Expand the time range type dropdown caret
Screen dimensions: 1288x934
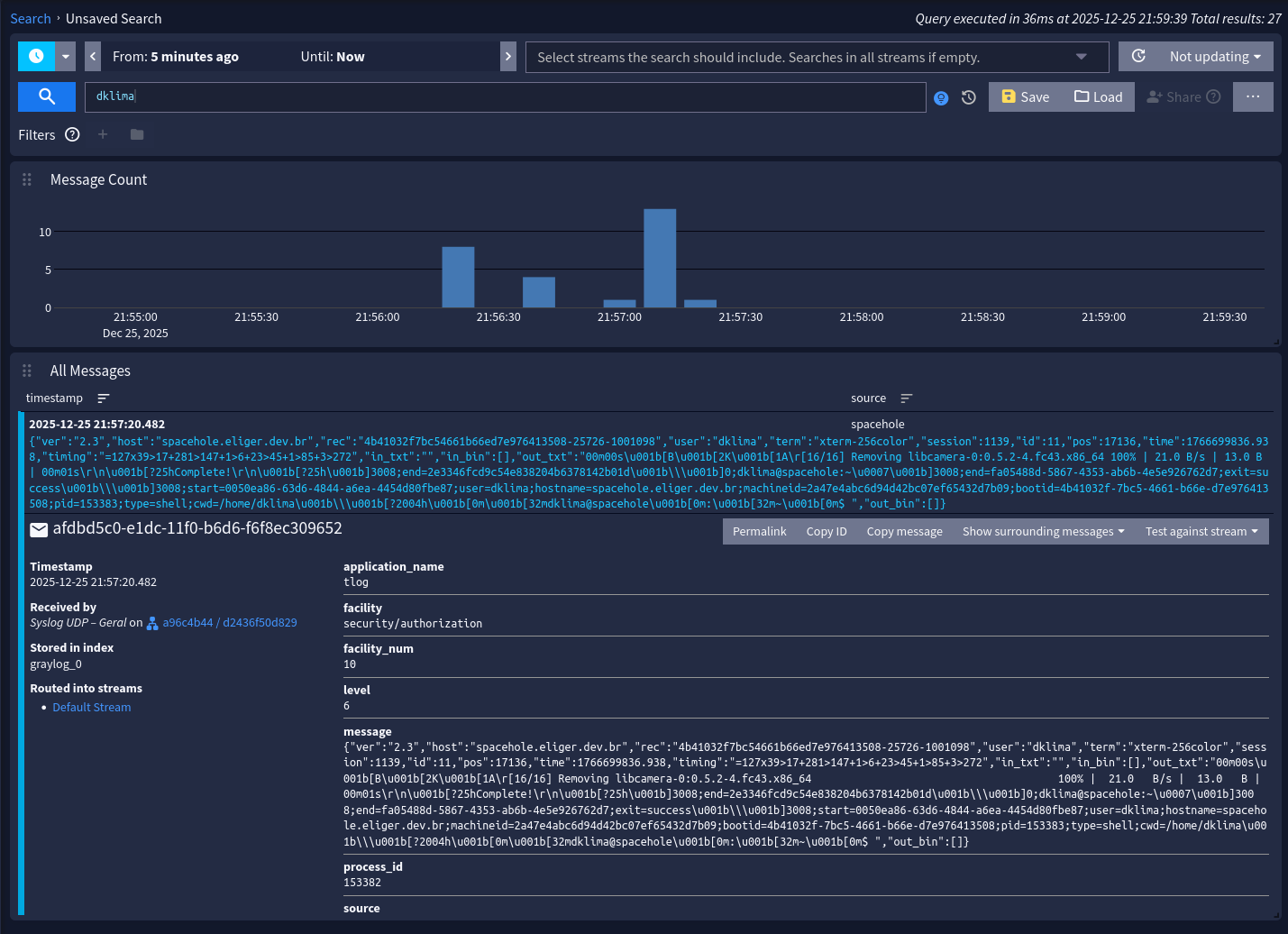66,56
